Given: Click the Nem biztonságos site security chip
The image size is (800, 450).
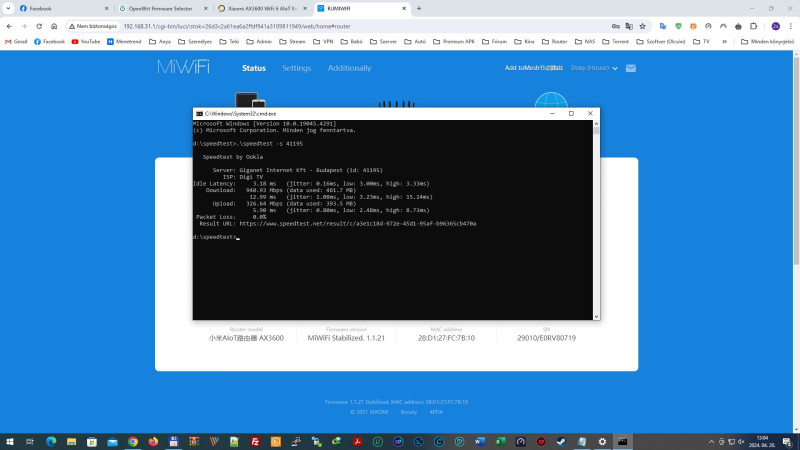Looking at the screenshot, I should point(93,26).
